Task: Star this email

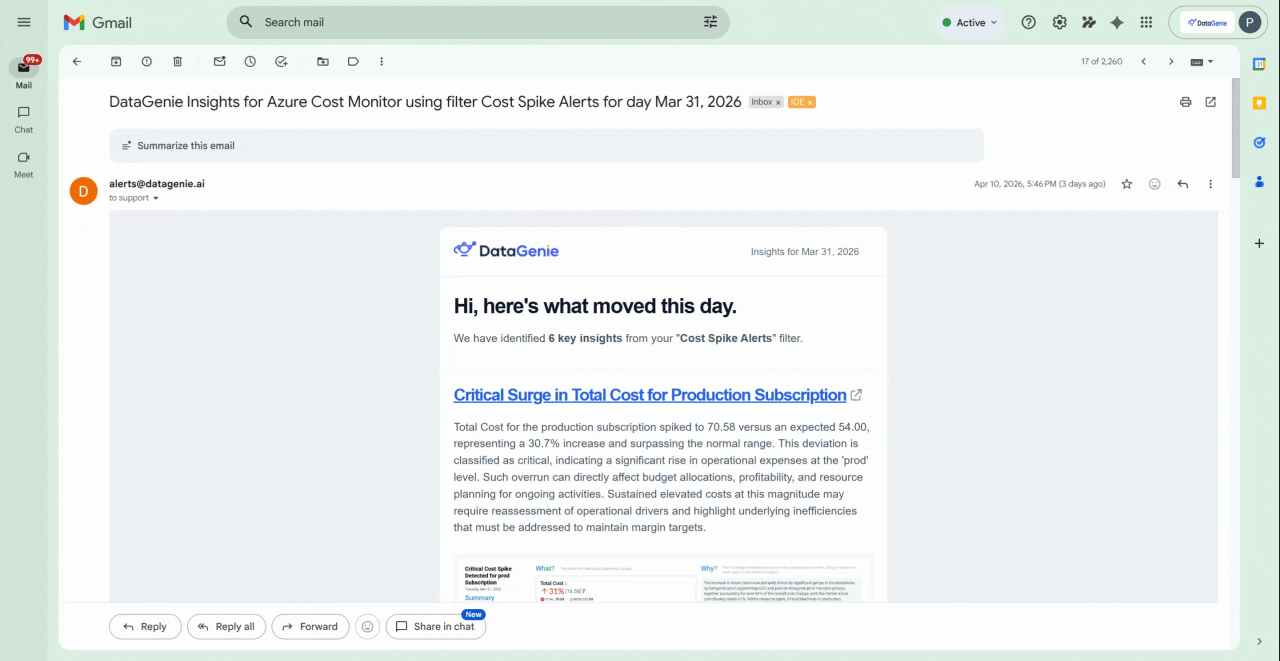Action: pos(1127,184)
